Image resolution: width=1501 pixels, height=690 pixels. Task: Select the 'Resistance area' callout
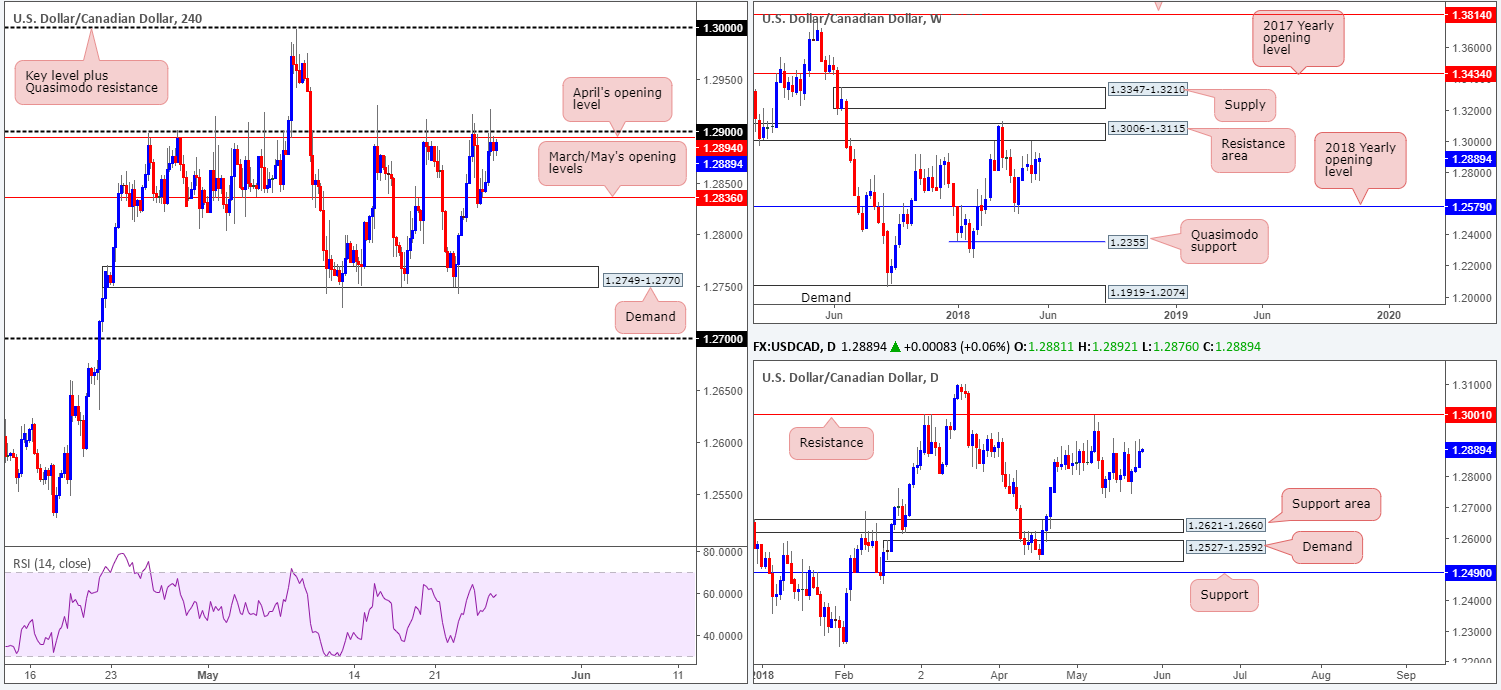pos(1252,150)
